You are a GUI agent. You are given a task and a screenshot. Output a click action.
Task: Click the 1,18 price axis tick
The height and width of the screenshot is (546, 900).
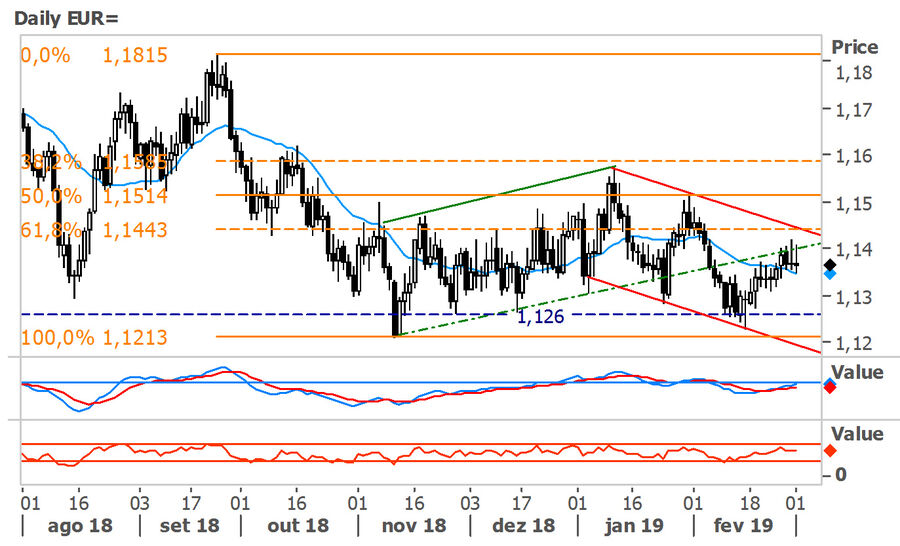854,73
